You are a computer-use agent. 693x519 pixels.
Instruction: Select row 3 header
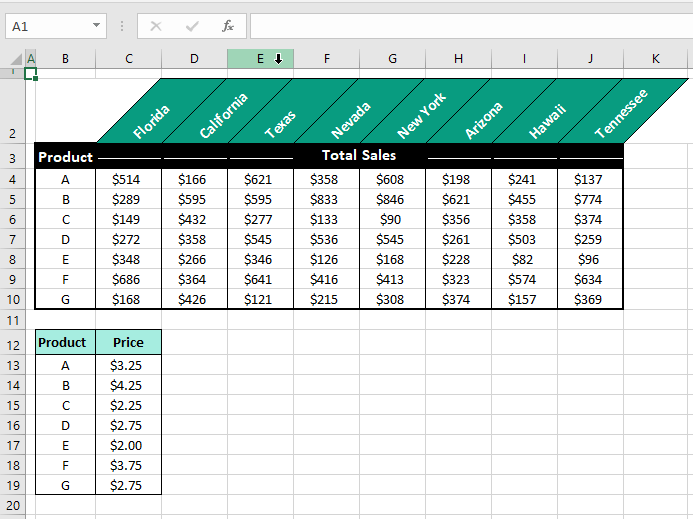click(x=12, y=157)
